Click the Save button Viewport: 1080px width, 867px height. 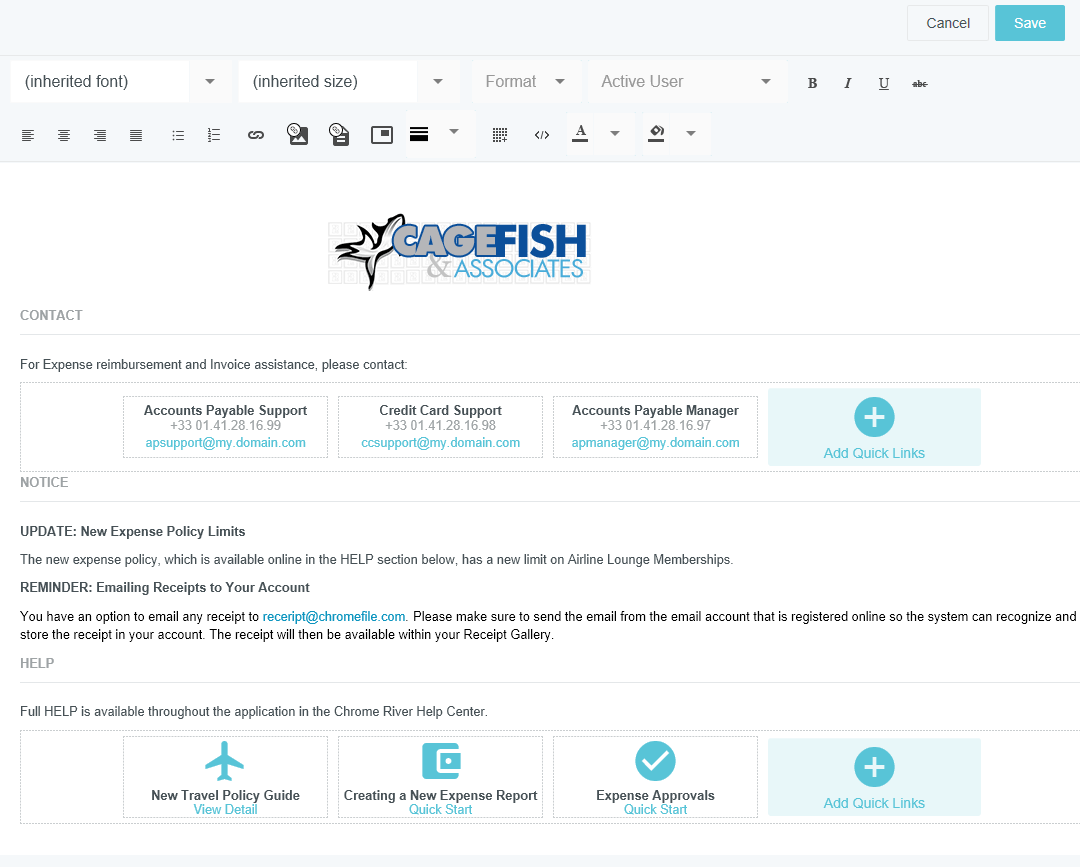[1029, 23]
